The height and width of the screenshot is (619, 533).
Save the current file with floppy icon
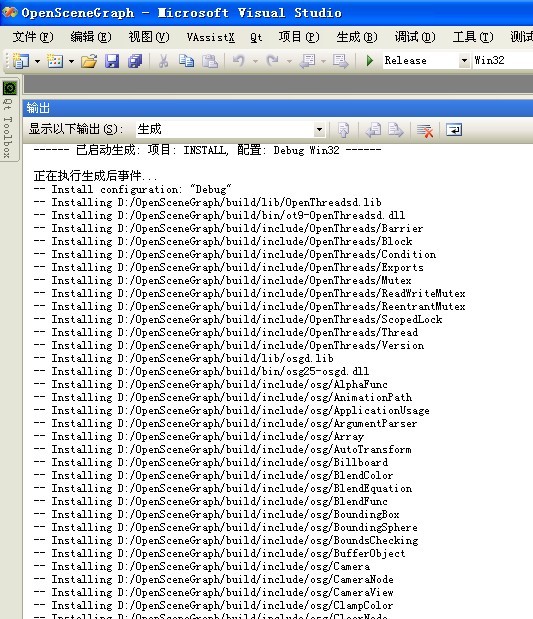(x=112, y=61)
